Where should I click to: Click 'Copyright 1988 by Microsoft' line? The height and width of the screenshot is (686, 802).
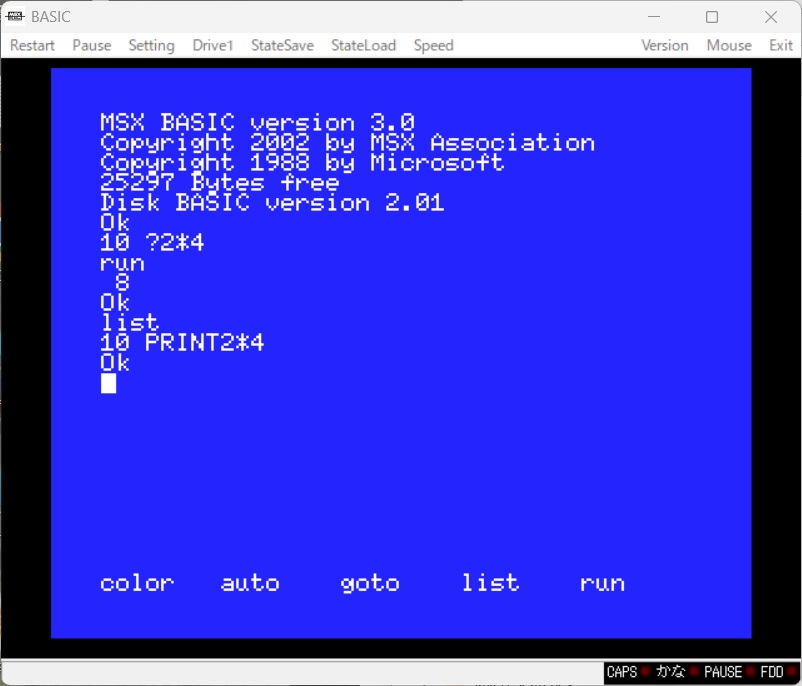coord(302,162)
